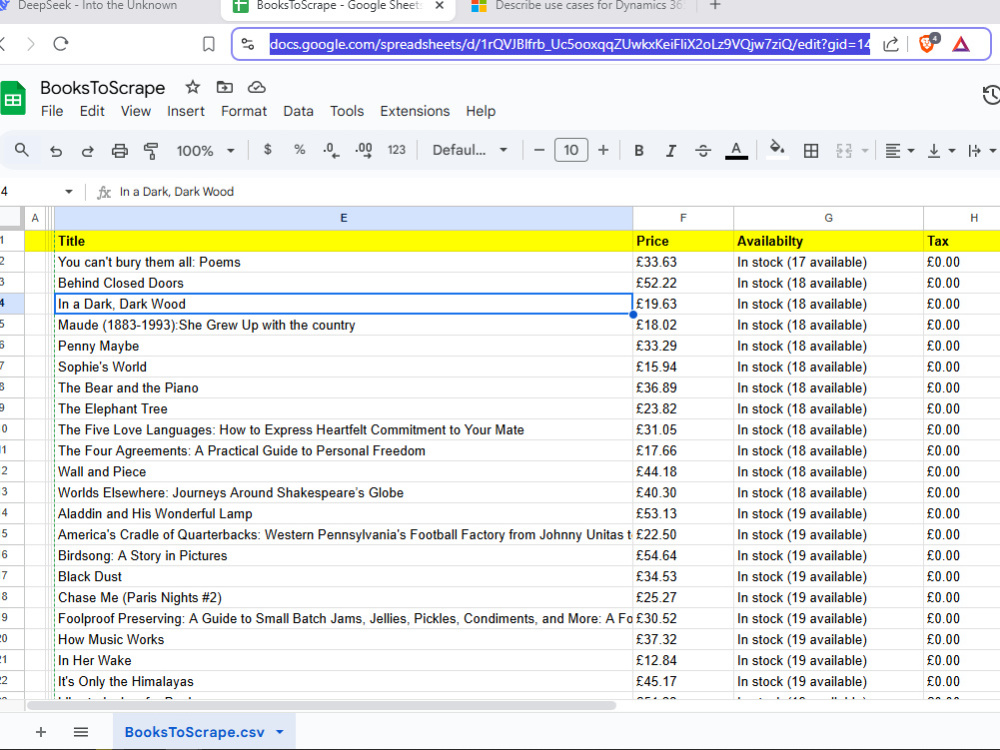Screen dimensions: 1000x750
Task: Open the Tools menu
Action: (x=346, y=111)
